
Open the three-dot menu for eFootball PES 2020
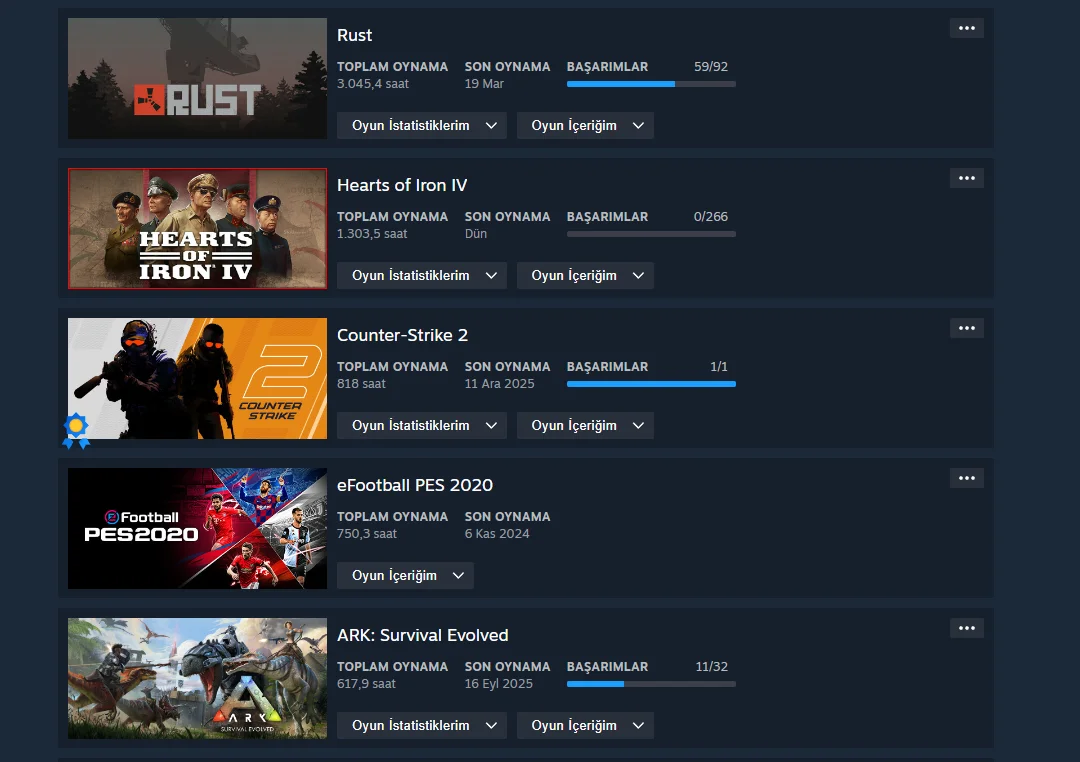[x=966, y=478]
